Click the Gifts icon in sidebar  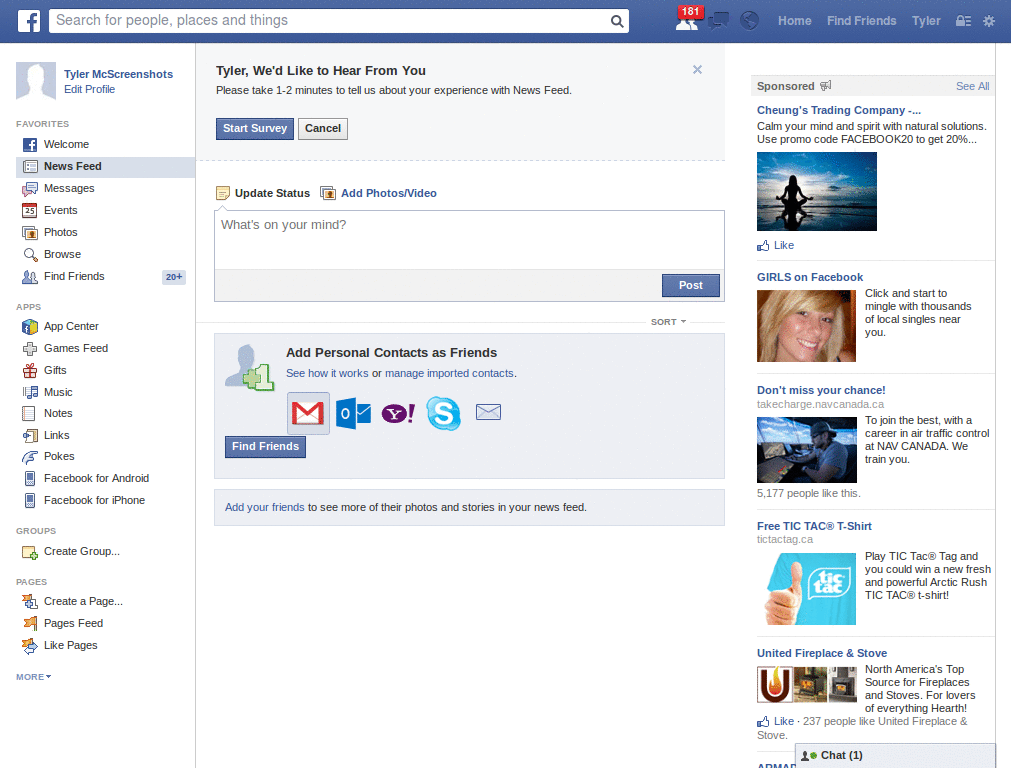(30, 370)
